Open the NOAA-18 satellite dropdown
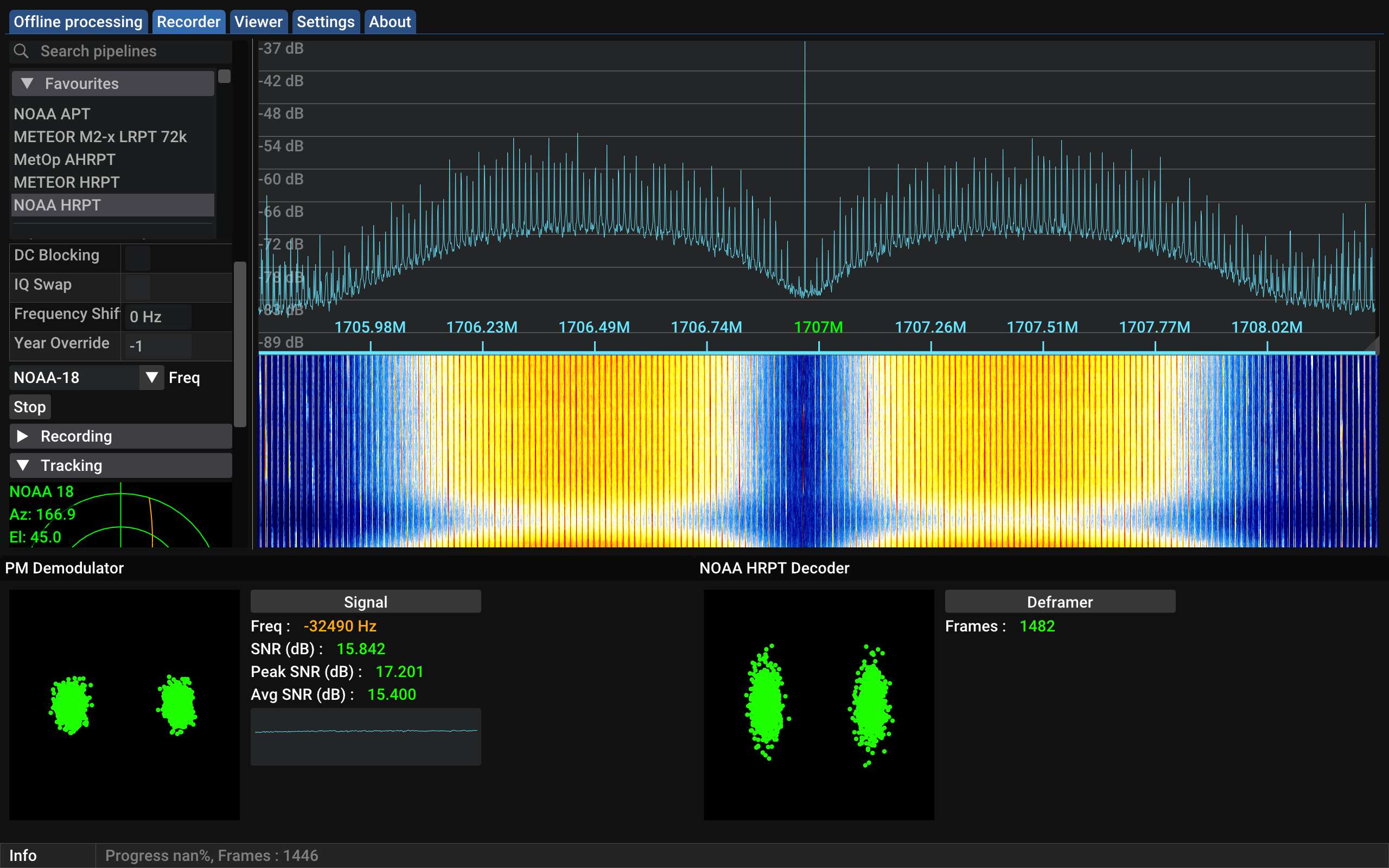This screenshot has height=868, width=1389. pyautogui.click(x=151, y=377)
